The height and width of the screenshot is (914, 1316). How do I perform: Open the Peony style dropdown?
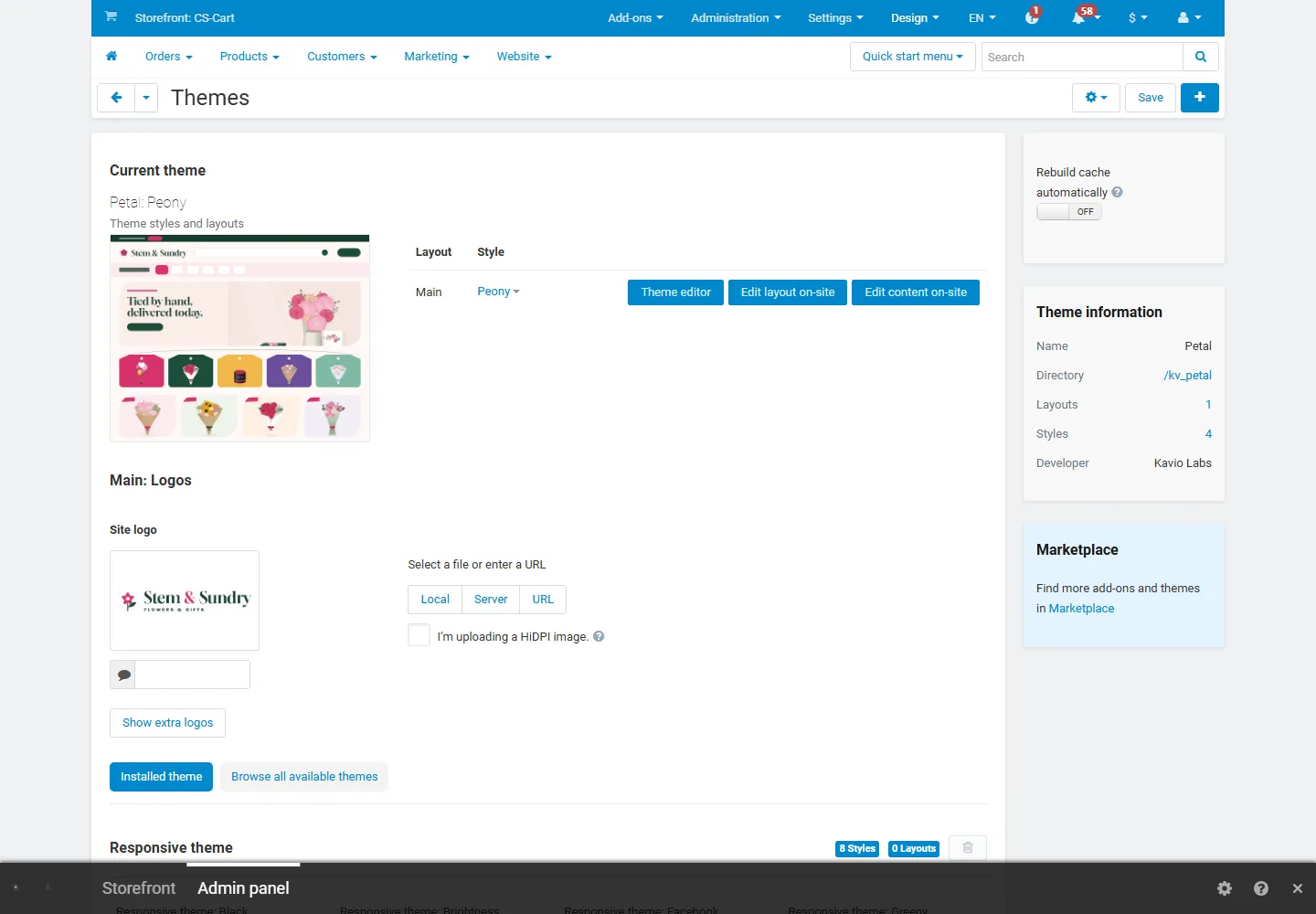point(498,292)
